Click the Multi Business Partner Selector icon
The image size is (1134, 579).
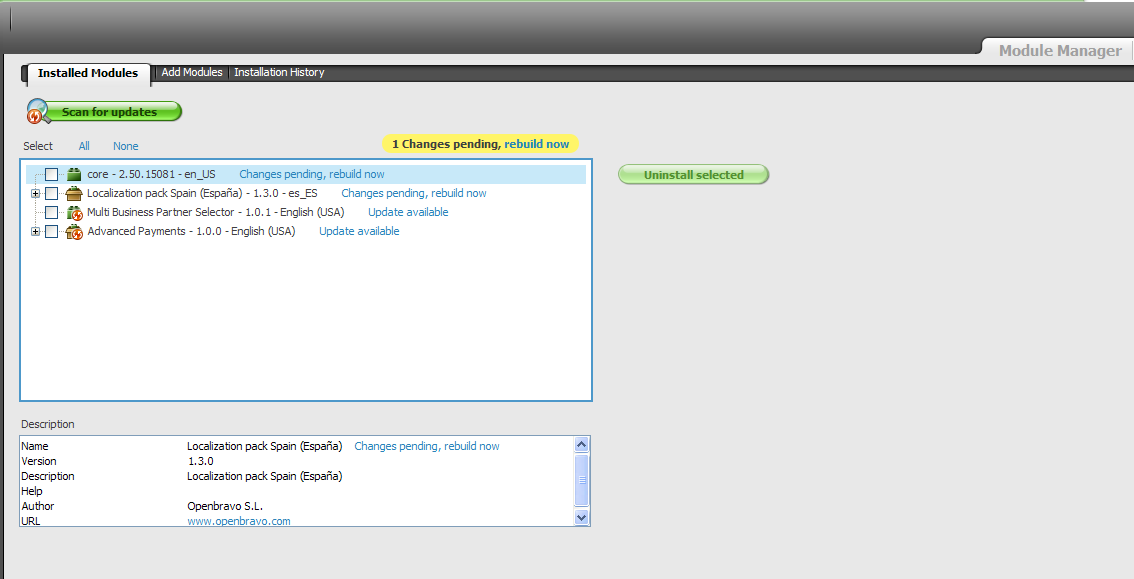click(73, 213)
